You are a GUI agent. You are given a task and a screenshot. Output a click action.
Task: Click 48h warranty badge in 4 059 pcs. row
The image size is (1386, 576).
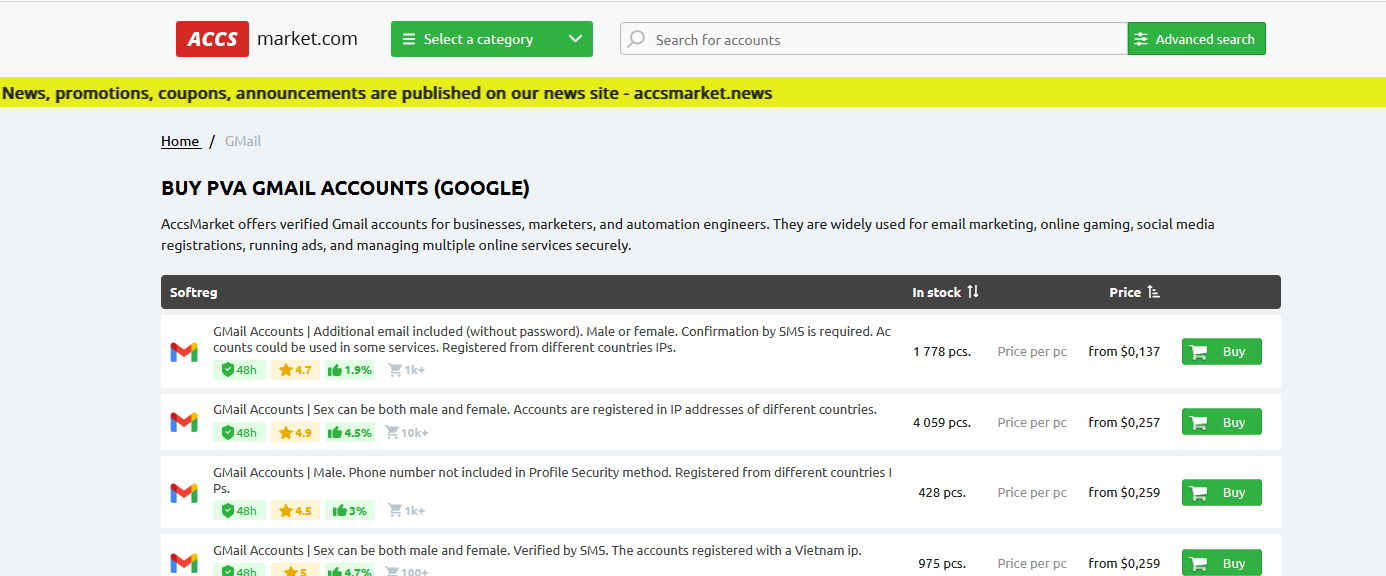pyautogui.click(x=239, y=433)
